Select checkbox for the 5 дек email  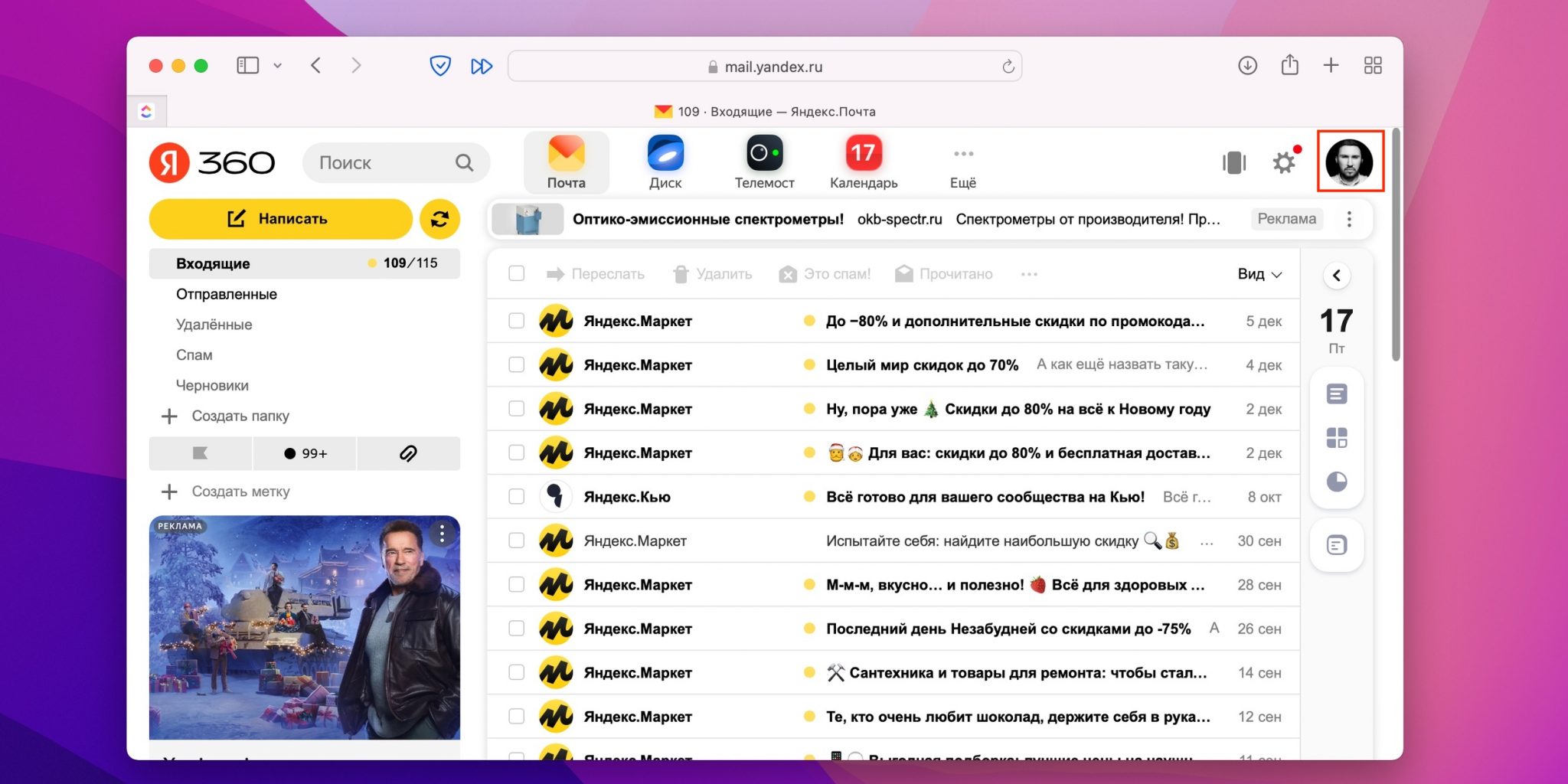point(517,321)
